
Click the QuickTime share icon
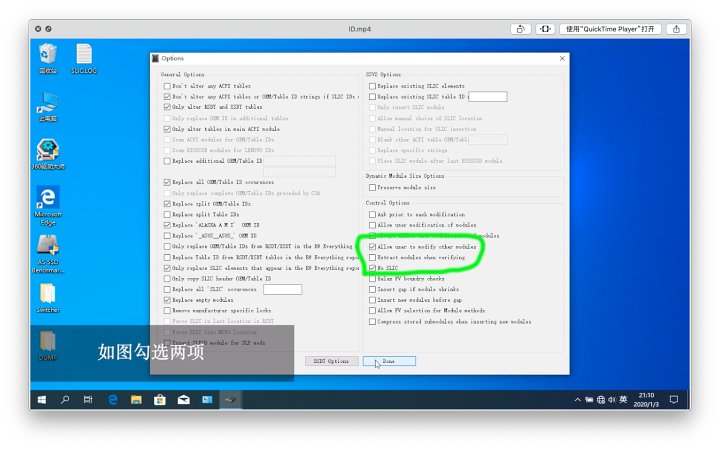pos(517,29)
